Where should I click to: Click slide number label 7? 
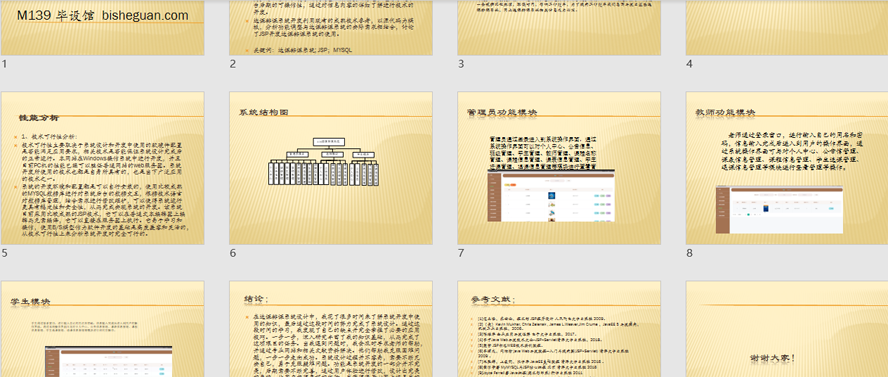click(461, 253)
